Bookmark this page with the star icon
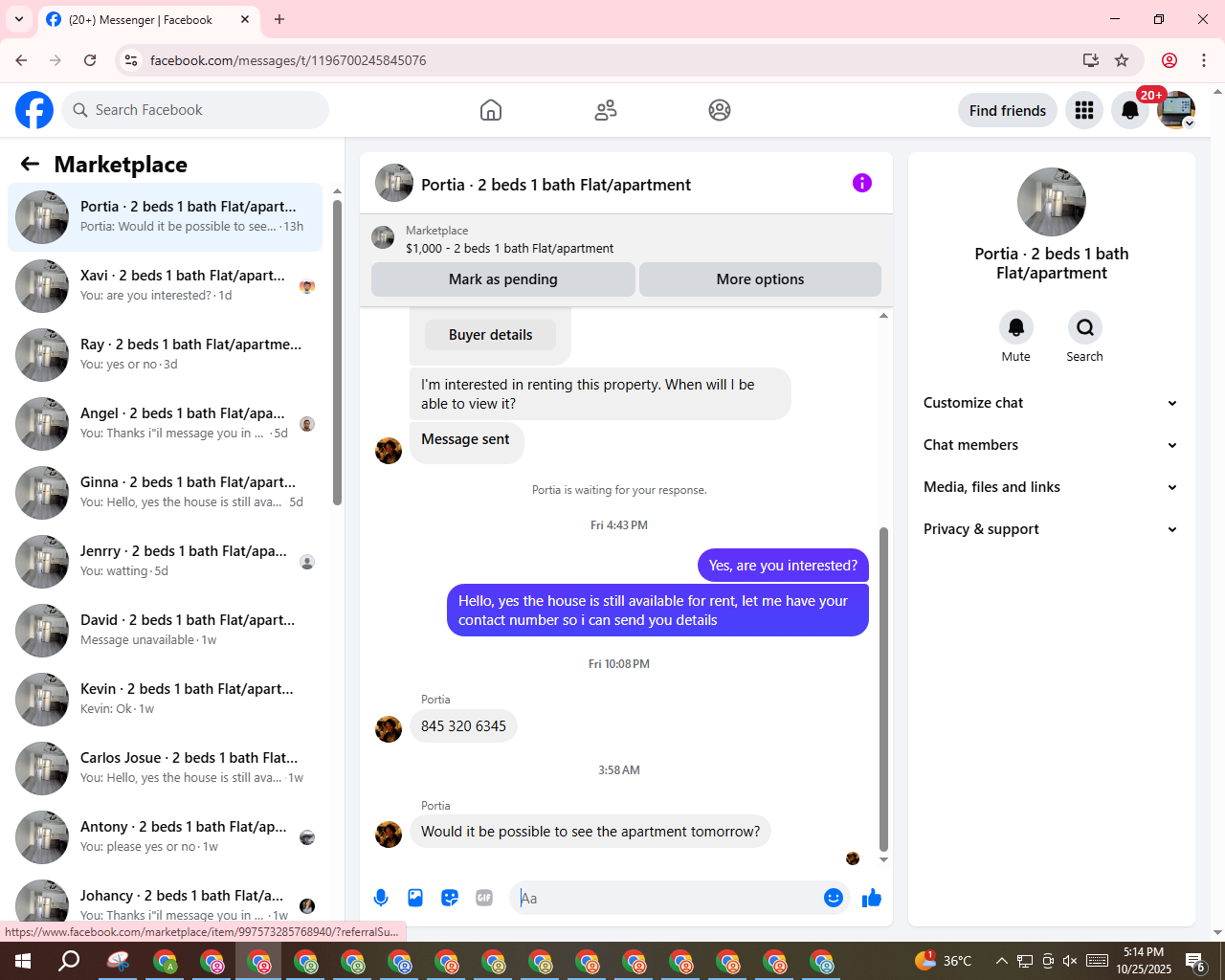Viewport: 1225px width, 980px height. (x=1122, y=60)
